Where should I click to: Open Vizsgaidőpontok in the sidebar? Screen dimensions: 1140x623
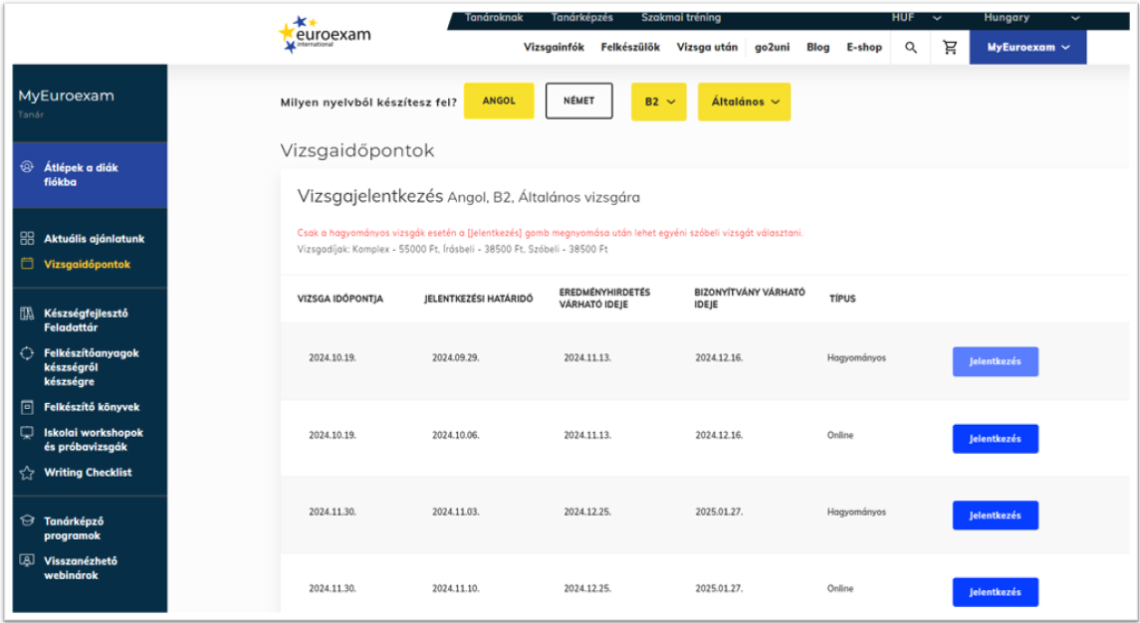click(87, 264)
